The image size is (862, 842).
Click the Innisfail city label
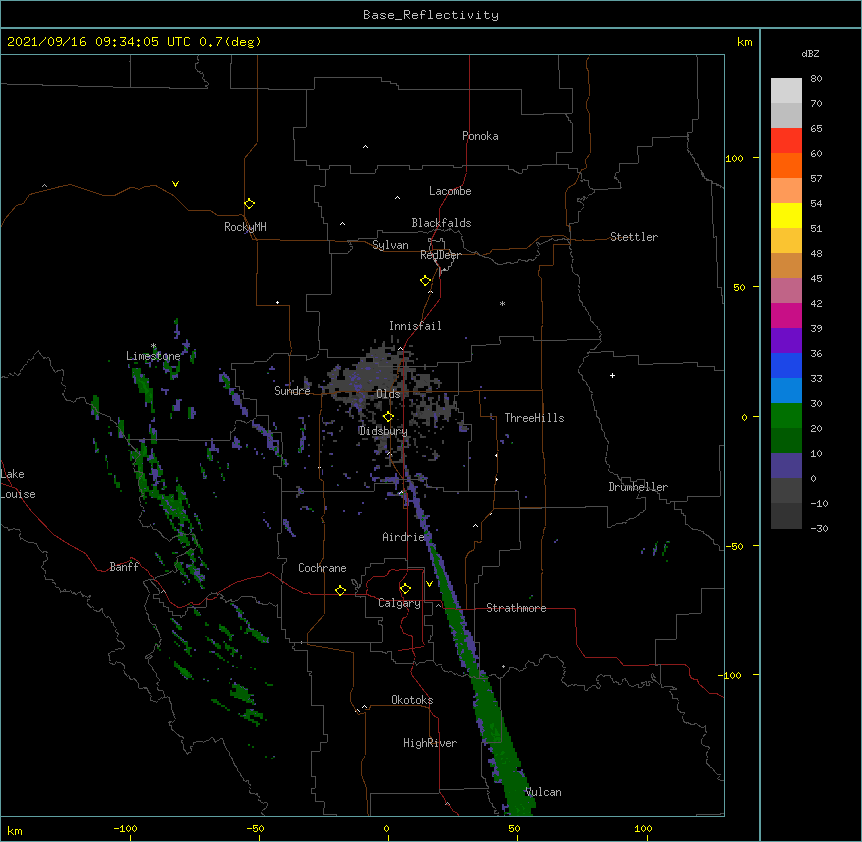coord(415,326)
